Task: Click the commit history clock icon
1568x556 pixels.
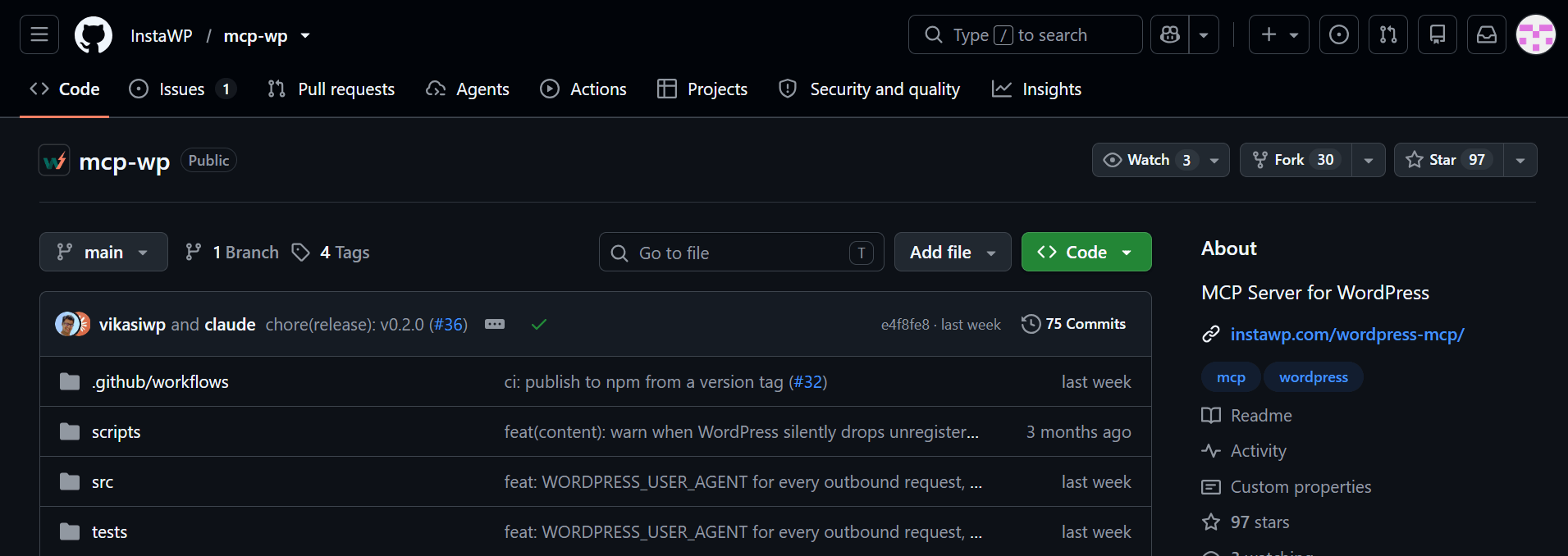Action: [x=1031, y=324]
